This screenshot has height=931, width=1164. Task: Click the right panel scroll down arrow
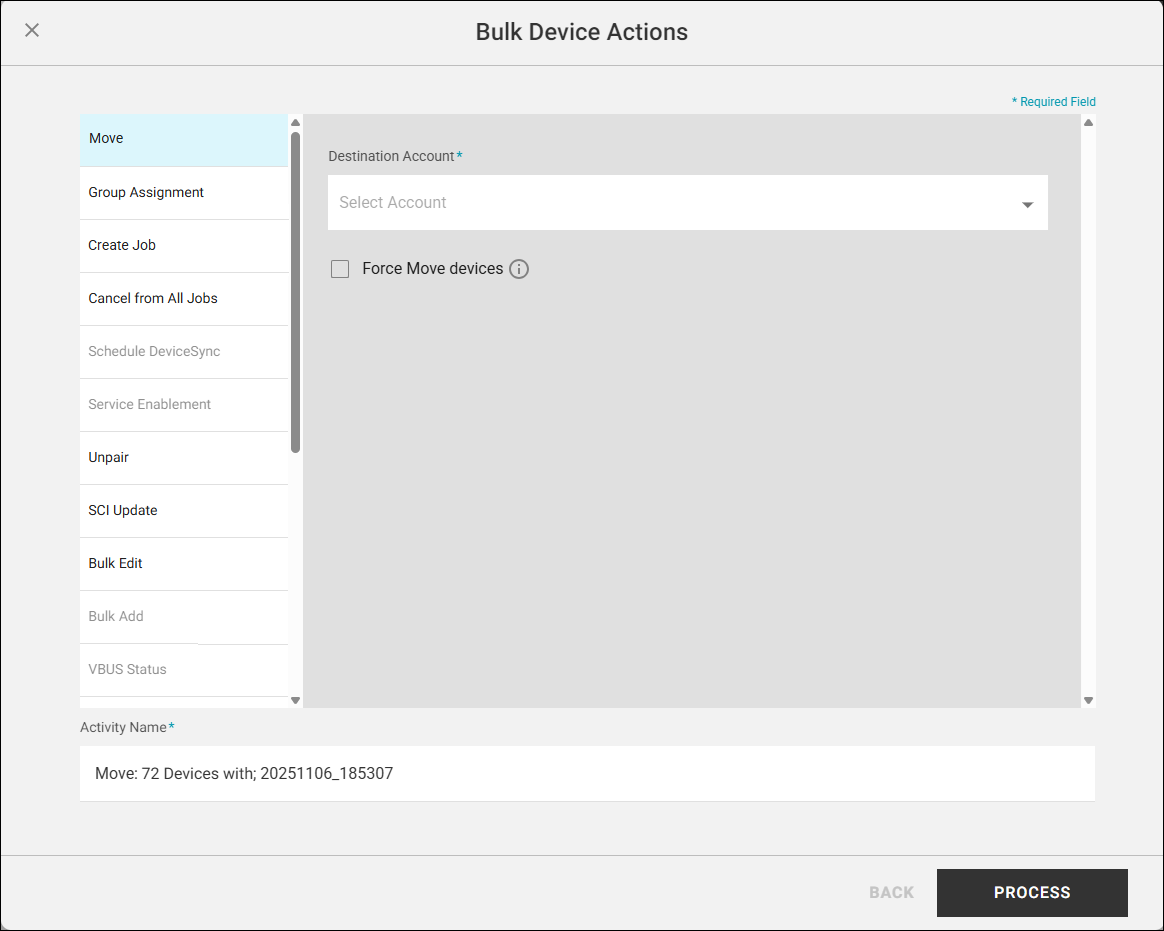pyautogui.click(x=1088, y=700)
